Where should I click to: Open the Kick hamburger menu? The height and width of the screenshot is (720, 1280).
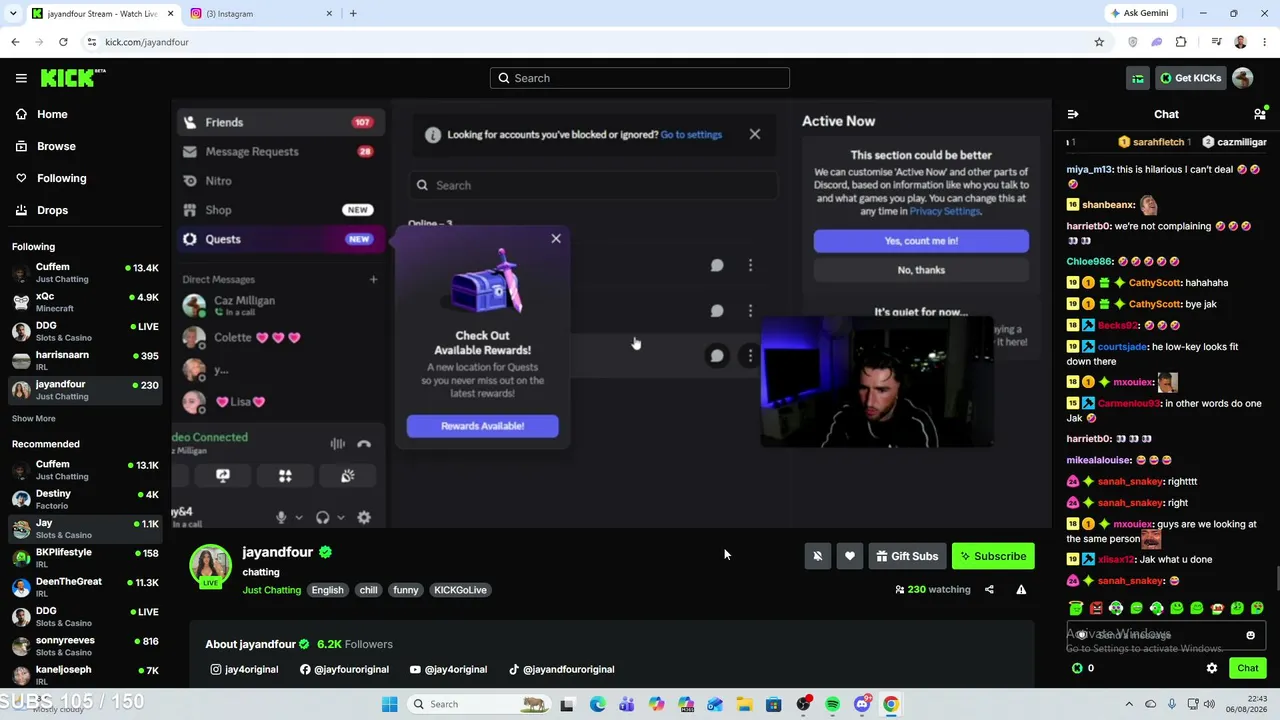(x=21, y=78)
